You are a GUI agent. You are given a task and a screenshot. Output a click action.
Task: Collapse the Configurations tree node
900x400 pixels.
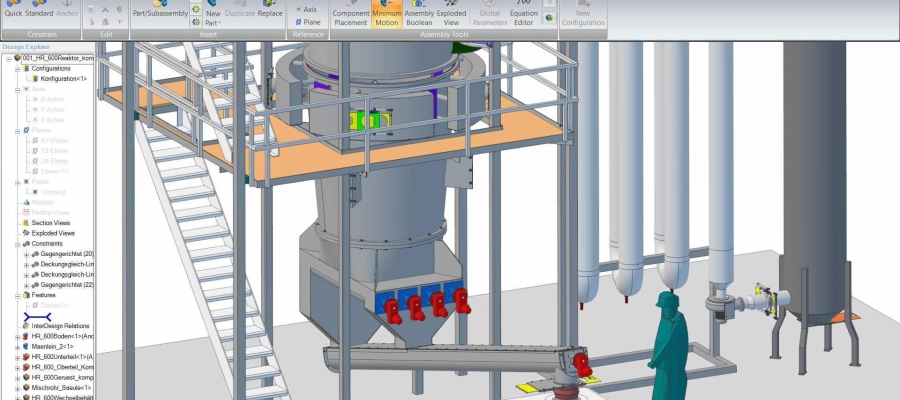coord(17,68)
